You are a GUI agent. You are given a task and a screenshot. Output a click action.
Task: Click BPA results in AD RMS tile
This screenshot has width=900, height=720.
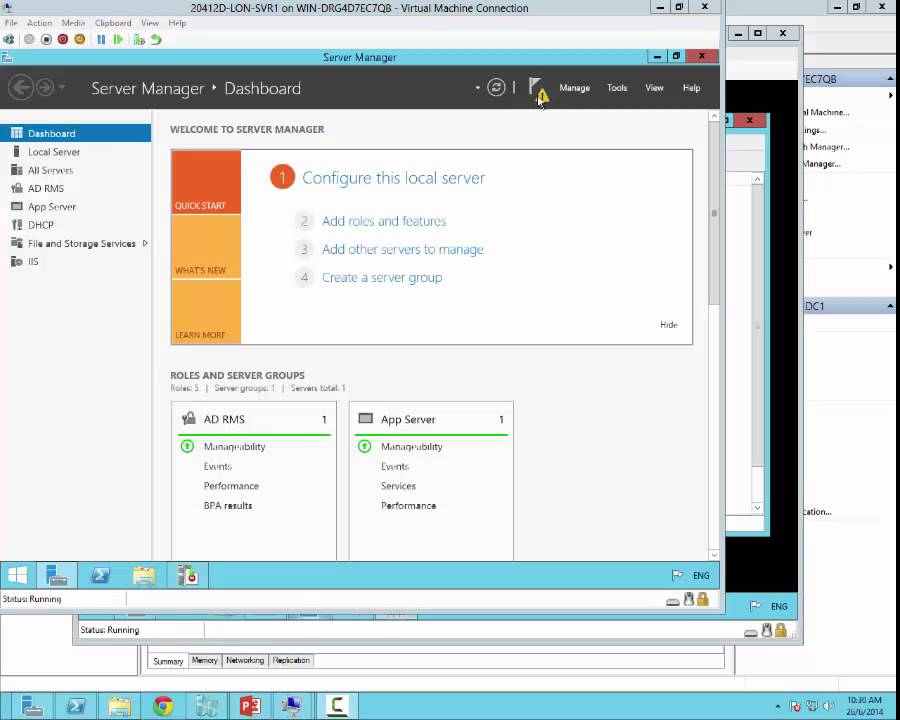tap(228, 506)
